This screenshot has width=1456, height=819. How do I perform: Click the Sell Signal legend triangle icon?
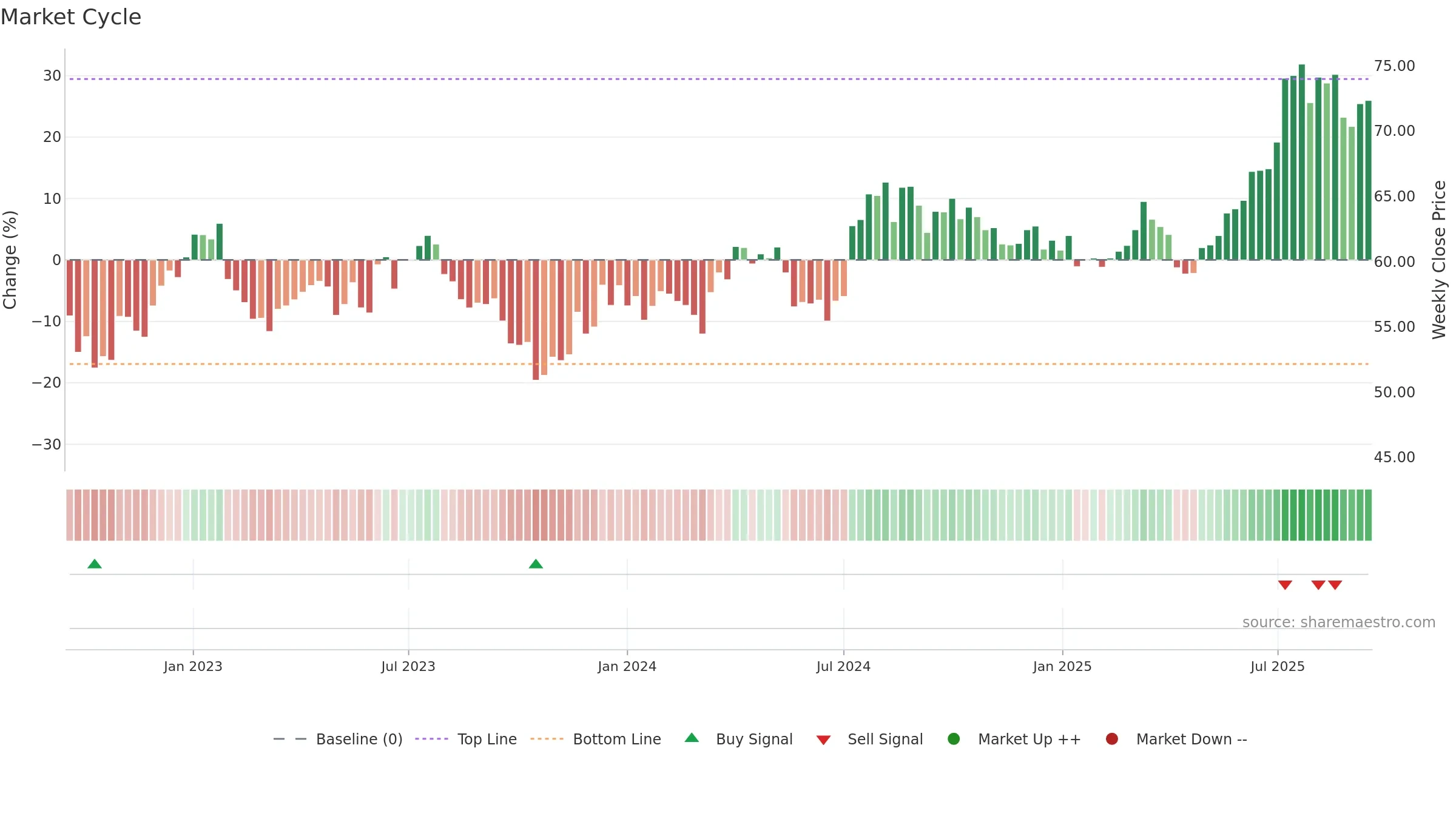click(823, 740)
